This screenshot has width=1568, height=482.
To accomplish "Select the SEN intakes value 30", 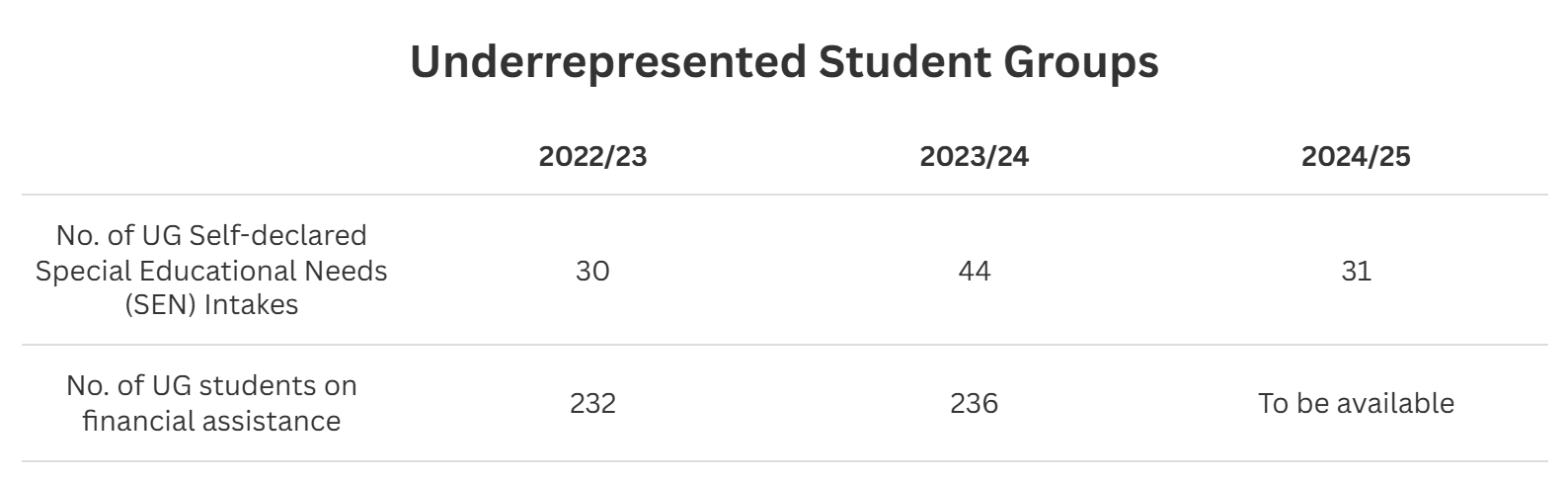I will (592, 271).
